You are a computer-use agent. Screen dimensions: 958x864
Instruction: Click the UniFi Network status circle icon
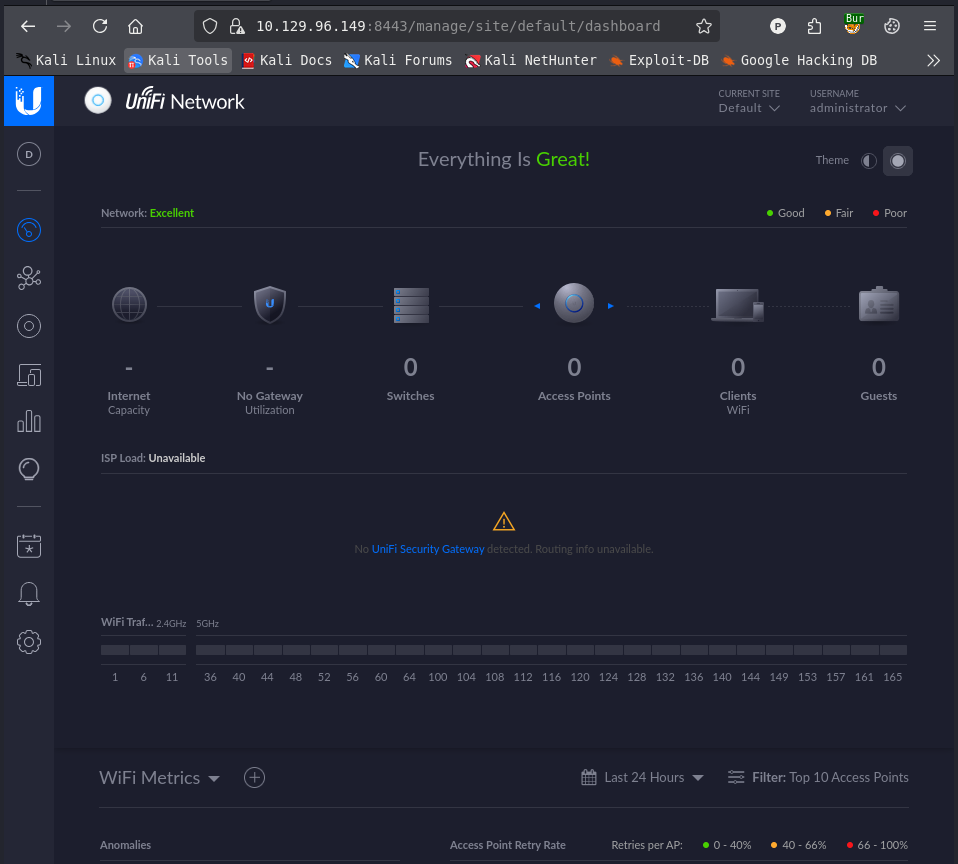[98, 101]
